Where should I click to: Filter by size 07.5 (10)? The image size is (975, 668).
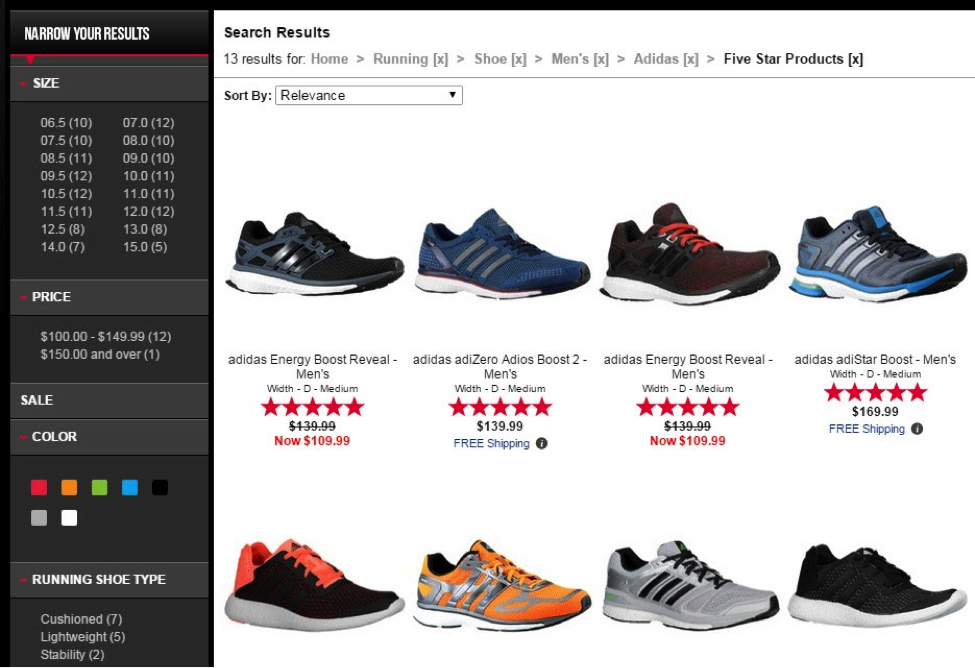[x=66, y=141]
